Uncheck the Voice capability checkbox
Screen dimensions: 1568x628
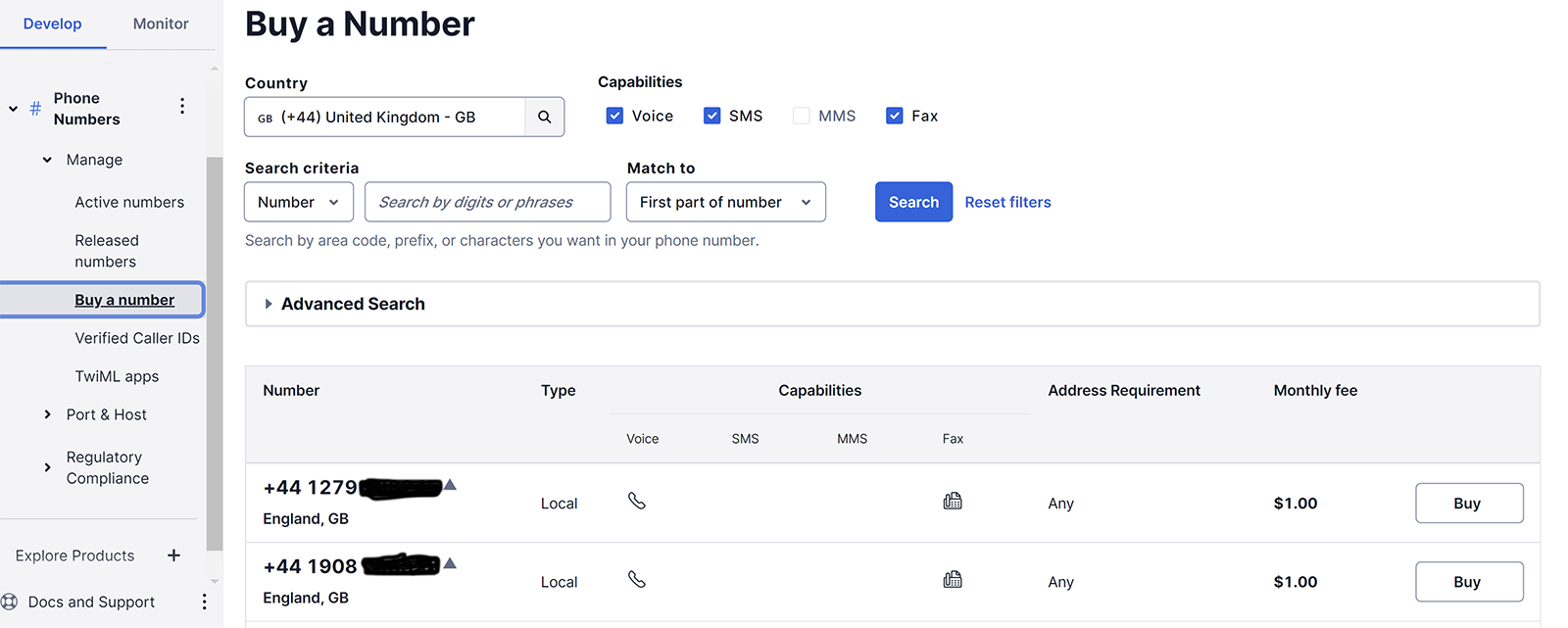(614, 116)
